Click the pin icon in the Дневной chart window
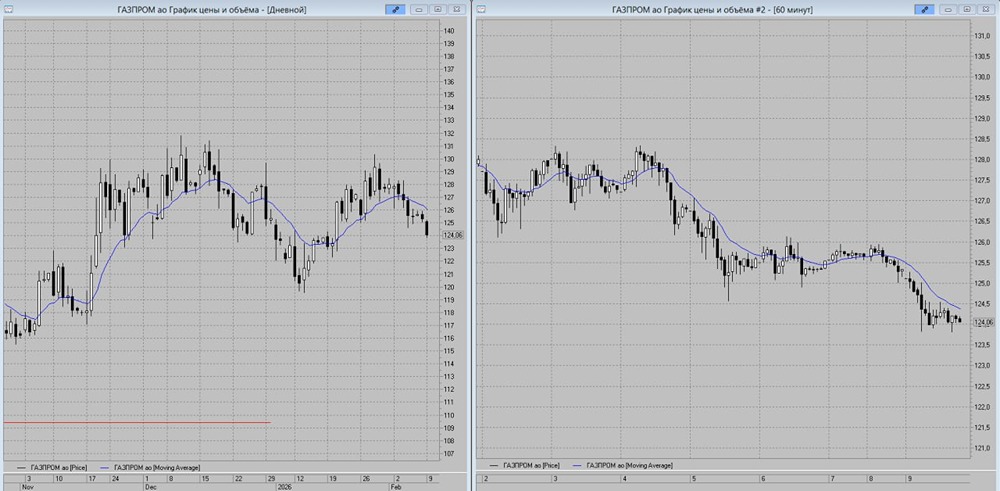The image size is (1000, 491). (x=395, y=9)
